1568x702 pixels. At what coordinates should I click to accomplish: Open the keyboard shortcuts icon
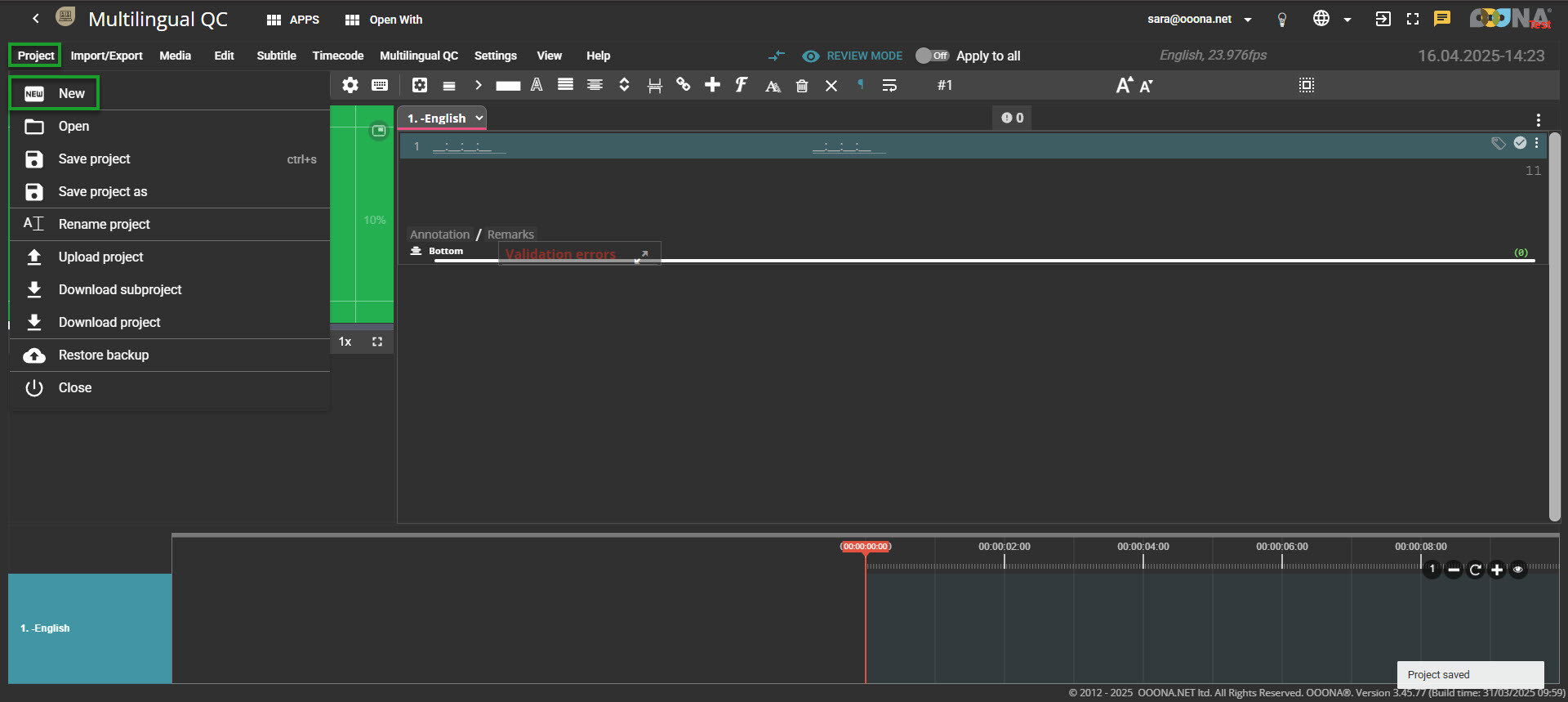click(x=380, y=85)
